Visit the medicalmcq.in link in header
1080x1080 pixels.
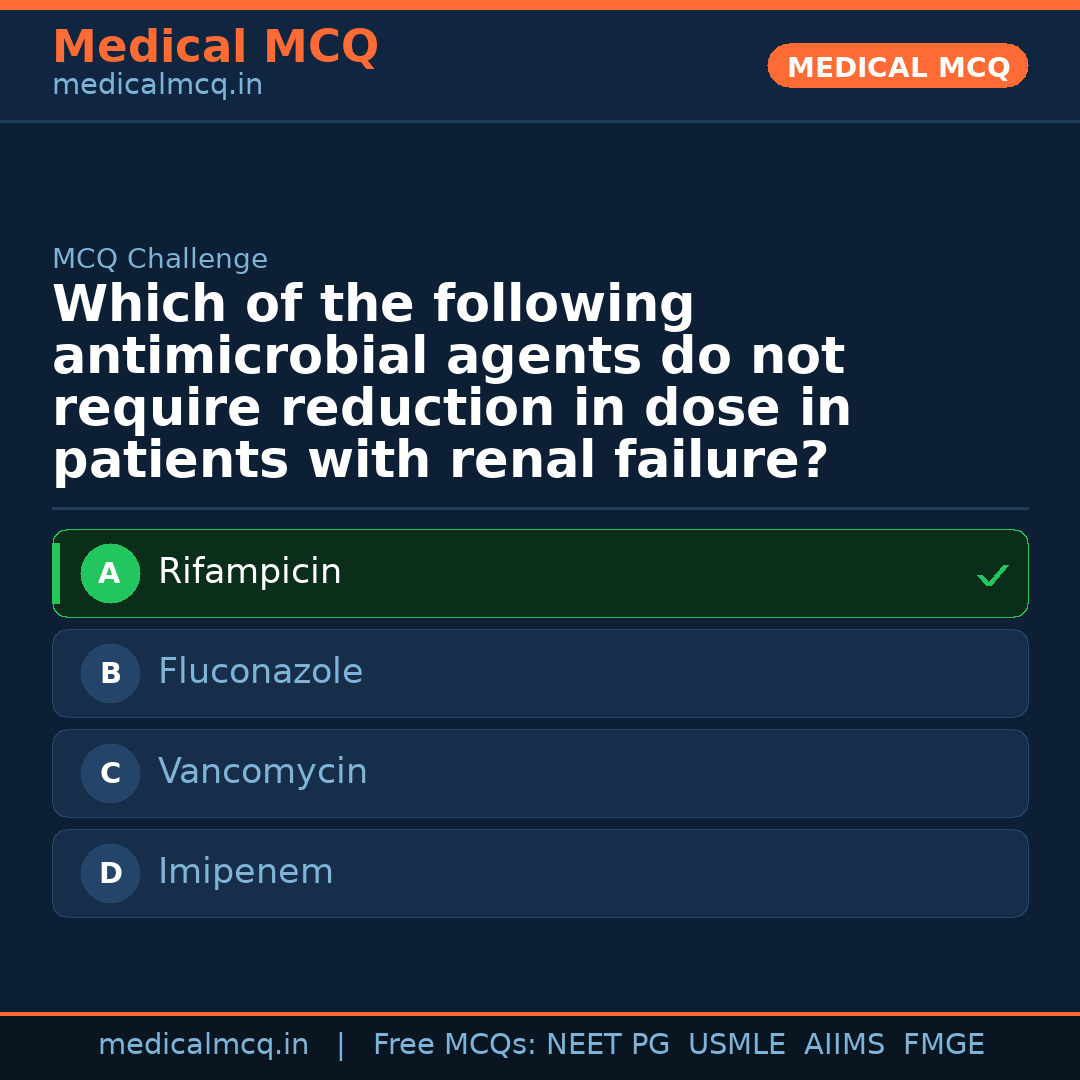(x=157, y=86)
